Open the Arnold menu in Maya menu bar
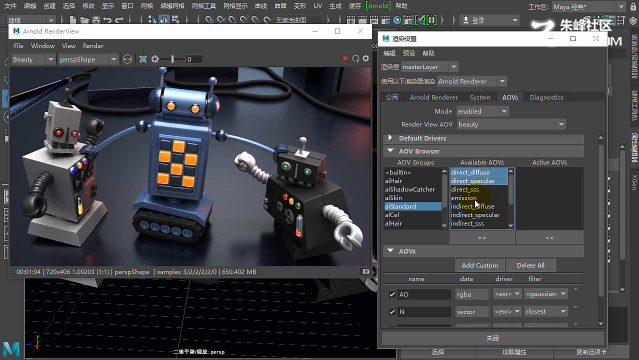The width and height of the screenshot is (639, 360). [378, 6]
